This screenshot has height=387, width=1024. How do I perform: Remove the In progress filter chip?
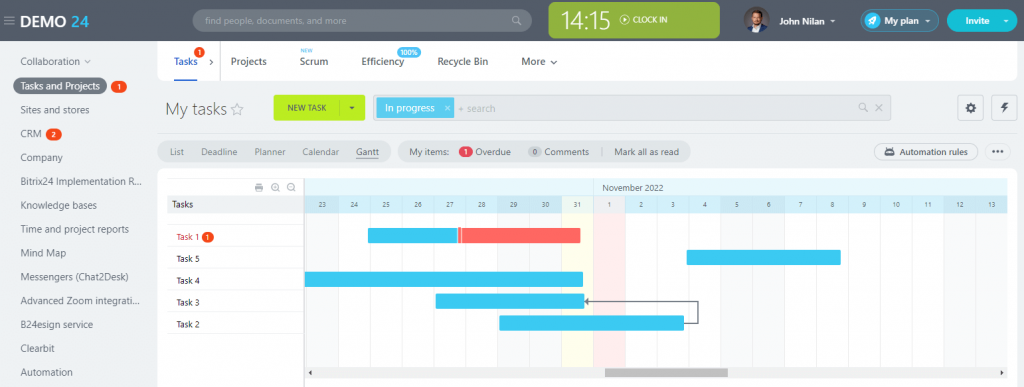click(x=447, y=108)
